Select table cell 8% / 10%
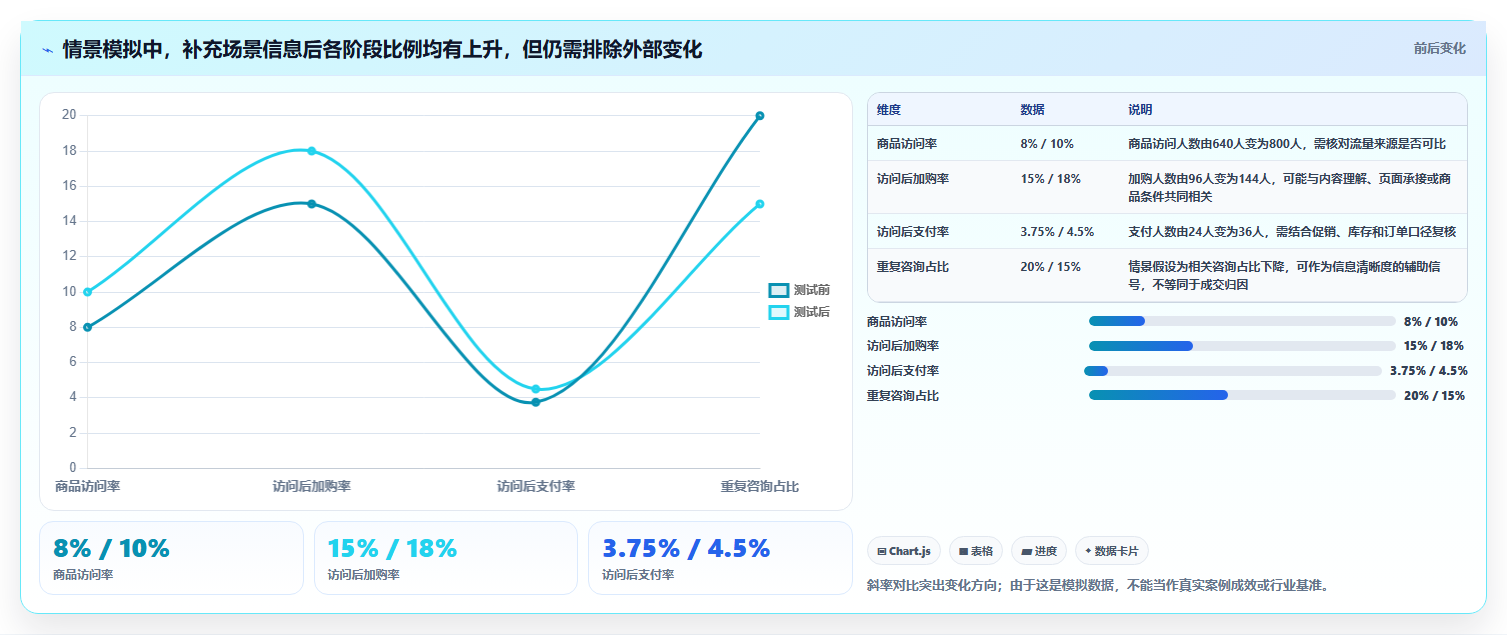The width and height of the screenshot is (1507, 635). click(1047, 144)
